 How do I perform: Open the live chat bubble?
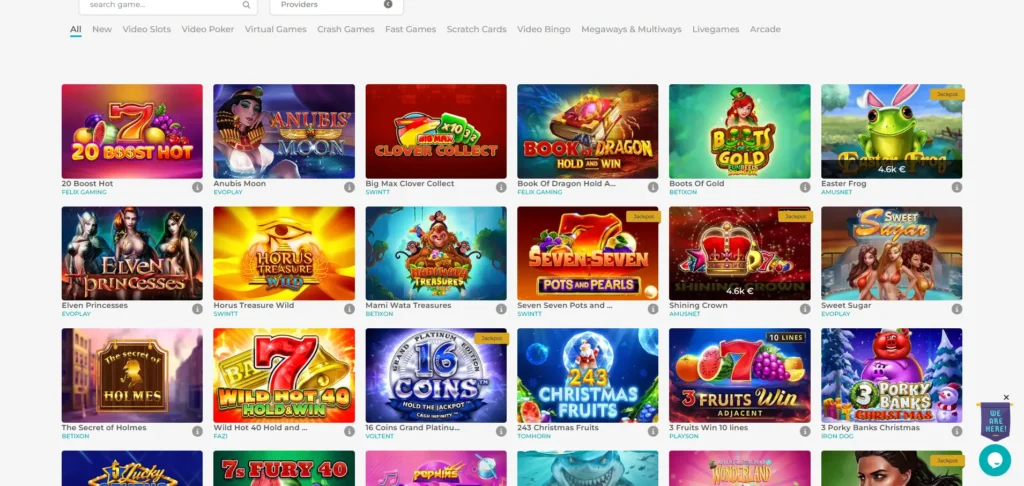995,460
